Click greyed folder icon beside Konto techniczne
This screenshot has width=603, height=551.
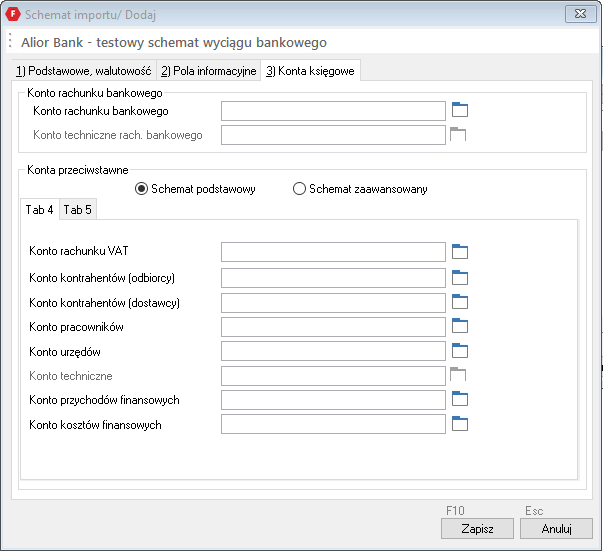458,375
